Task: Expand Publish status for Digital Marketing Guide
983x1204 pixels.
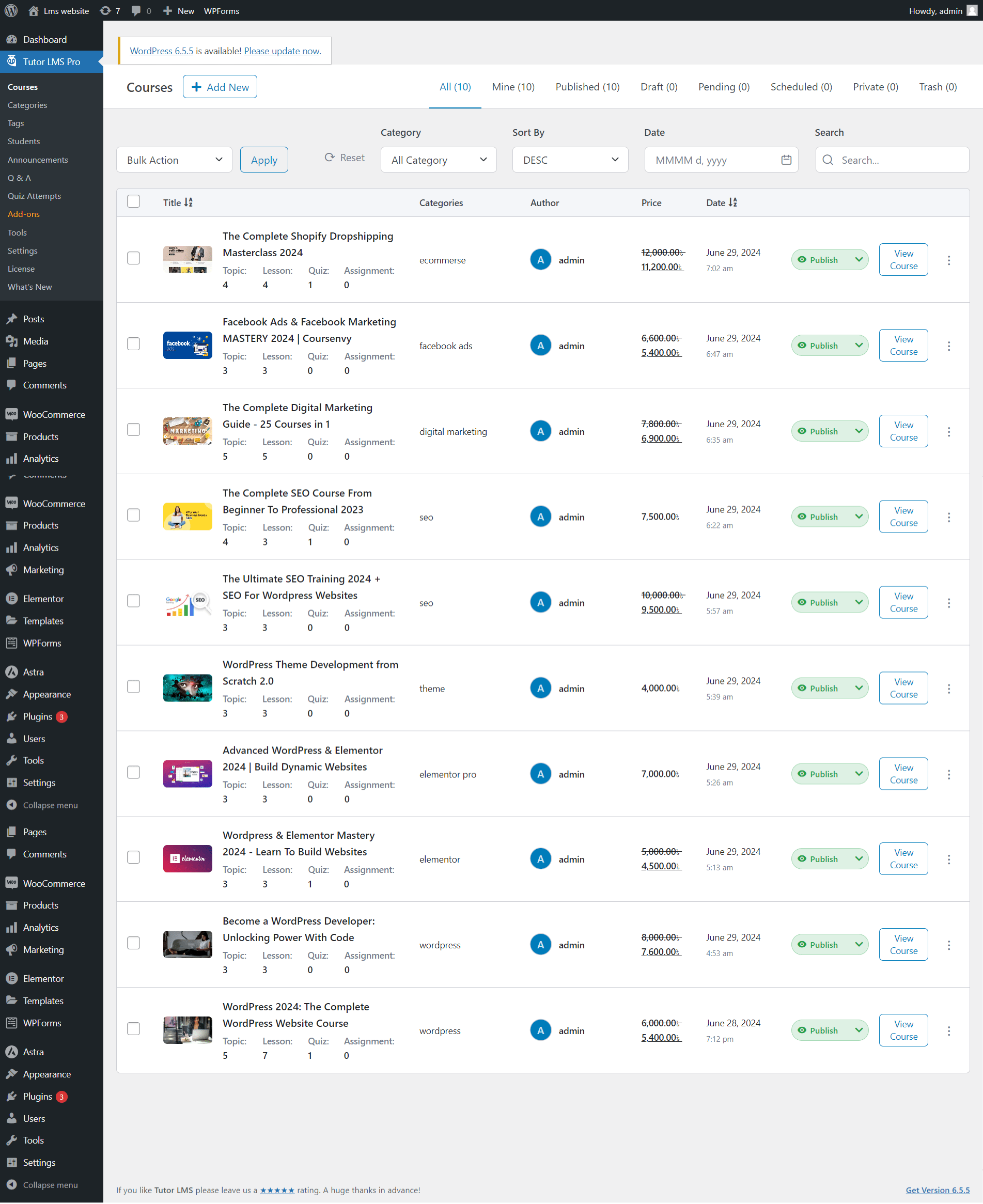Action: [859, 431]
